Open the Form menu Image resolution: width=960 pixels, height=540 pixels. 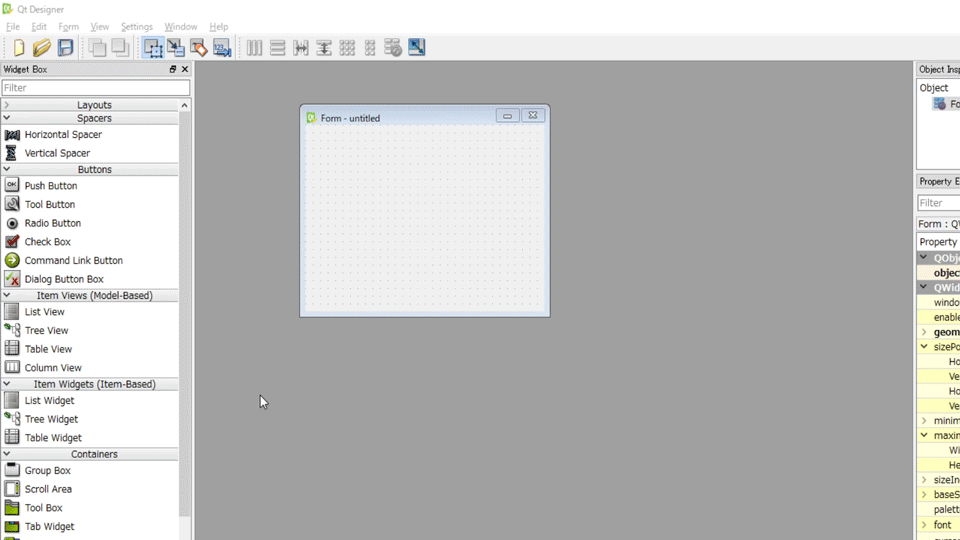point(68,27)
